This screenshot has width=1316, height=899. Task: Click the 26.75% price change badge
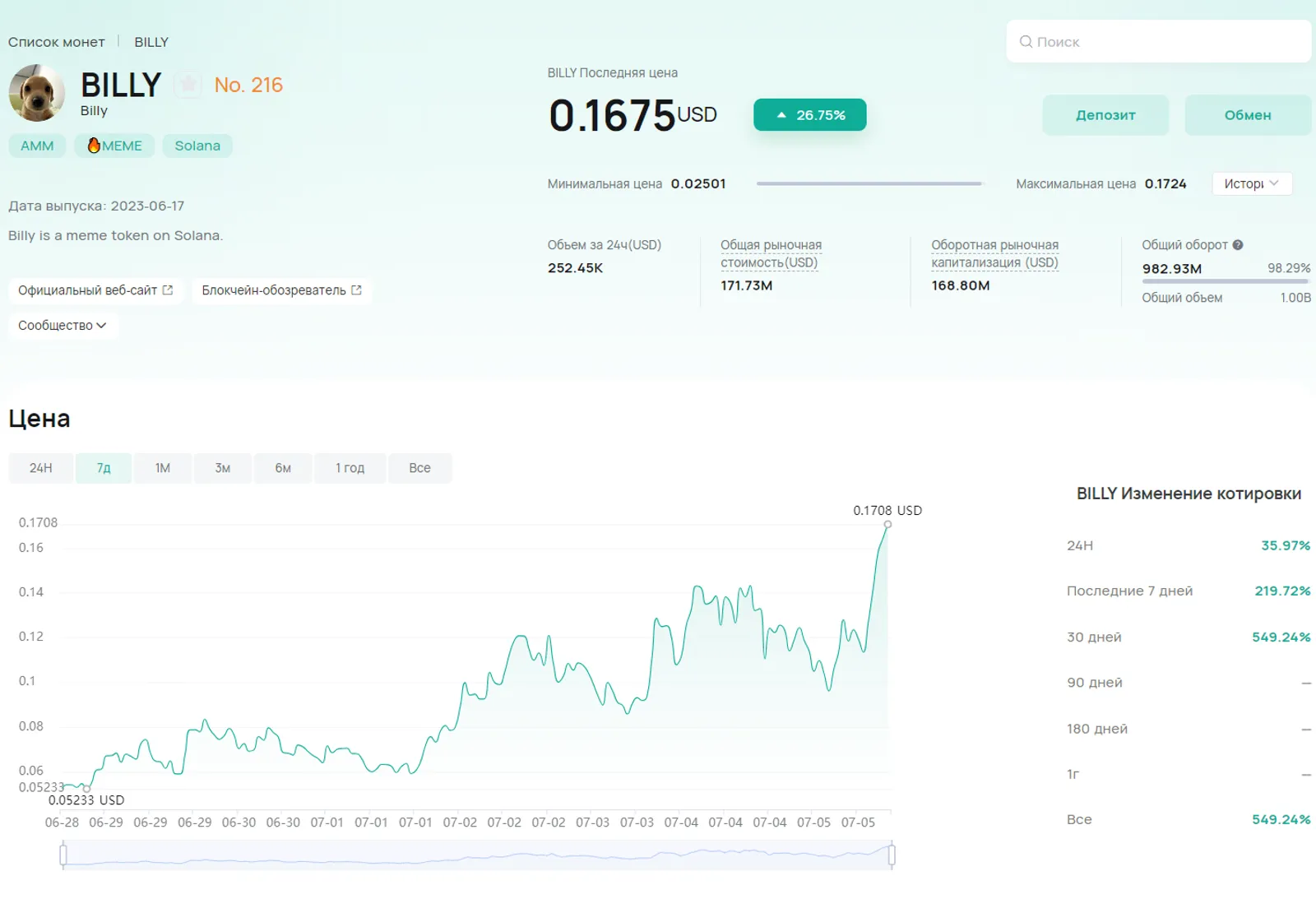pyautogui.click(x=810, y=115)
